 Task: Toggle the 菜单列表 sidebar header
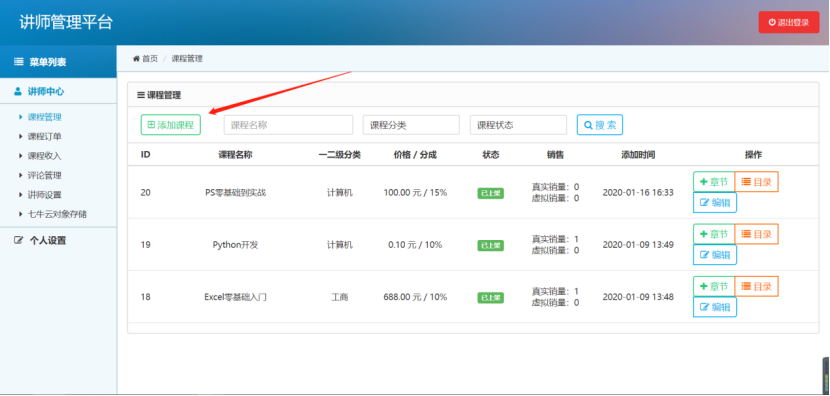58,62
